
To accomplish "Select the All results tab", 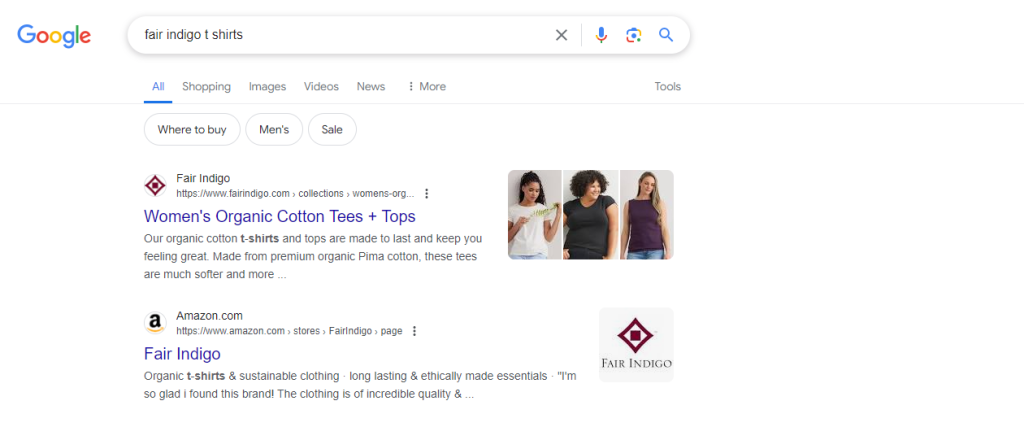I will pyautogui.click(x=158, y=86).
